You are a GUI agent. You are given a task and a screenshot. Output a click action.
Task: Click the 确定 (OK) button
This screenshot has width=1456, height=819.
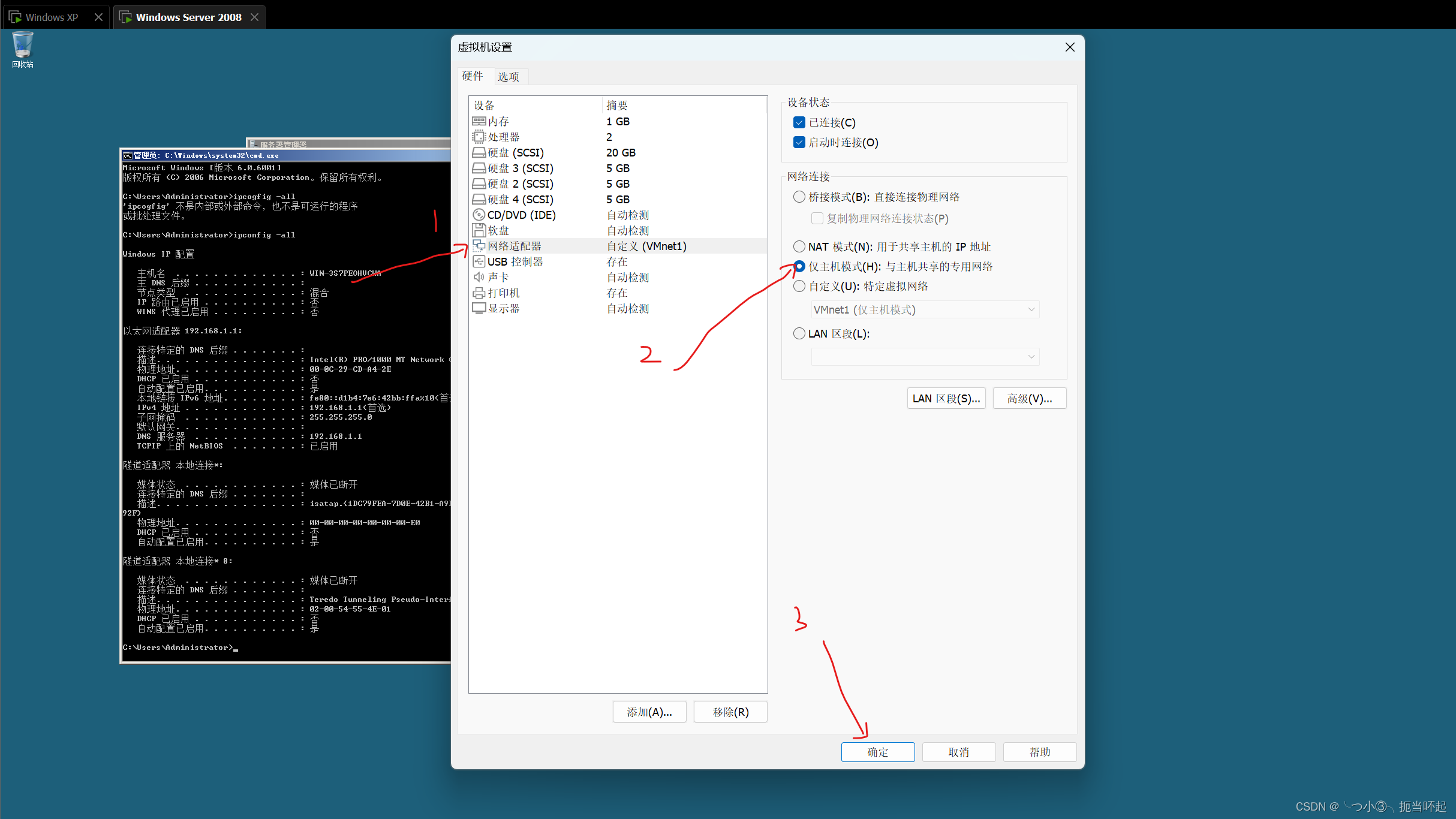(x=877, y=752)
